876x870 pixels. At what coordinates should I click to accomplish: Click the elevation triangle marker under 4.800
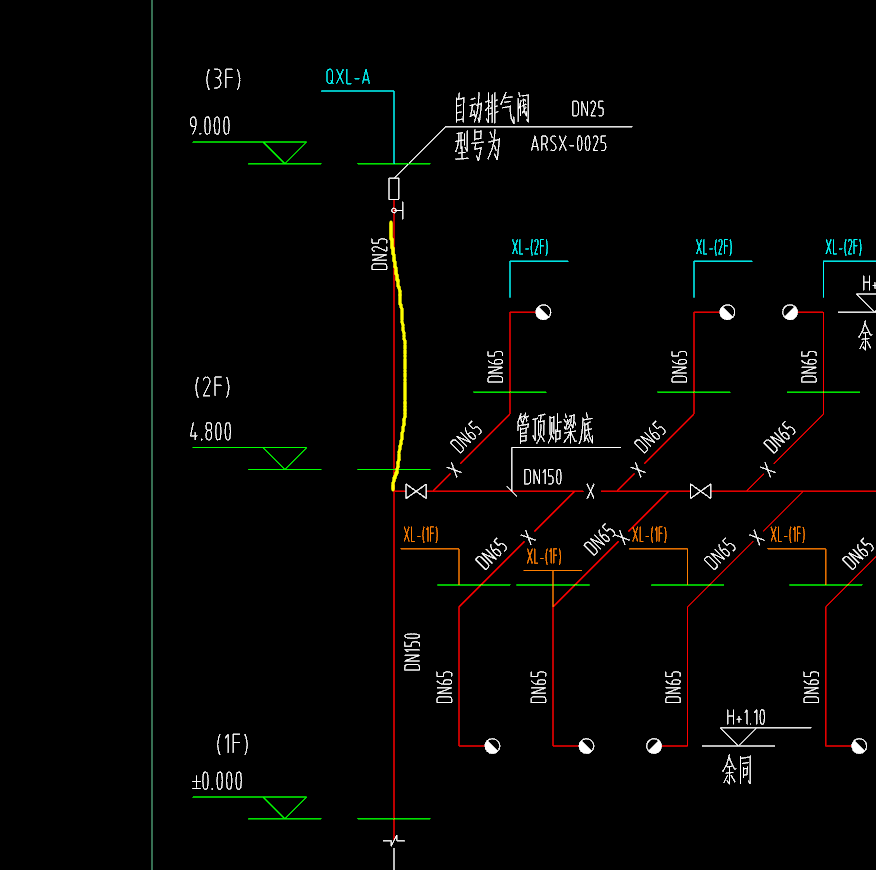[284, 458]
